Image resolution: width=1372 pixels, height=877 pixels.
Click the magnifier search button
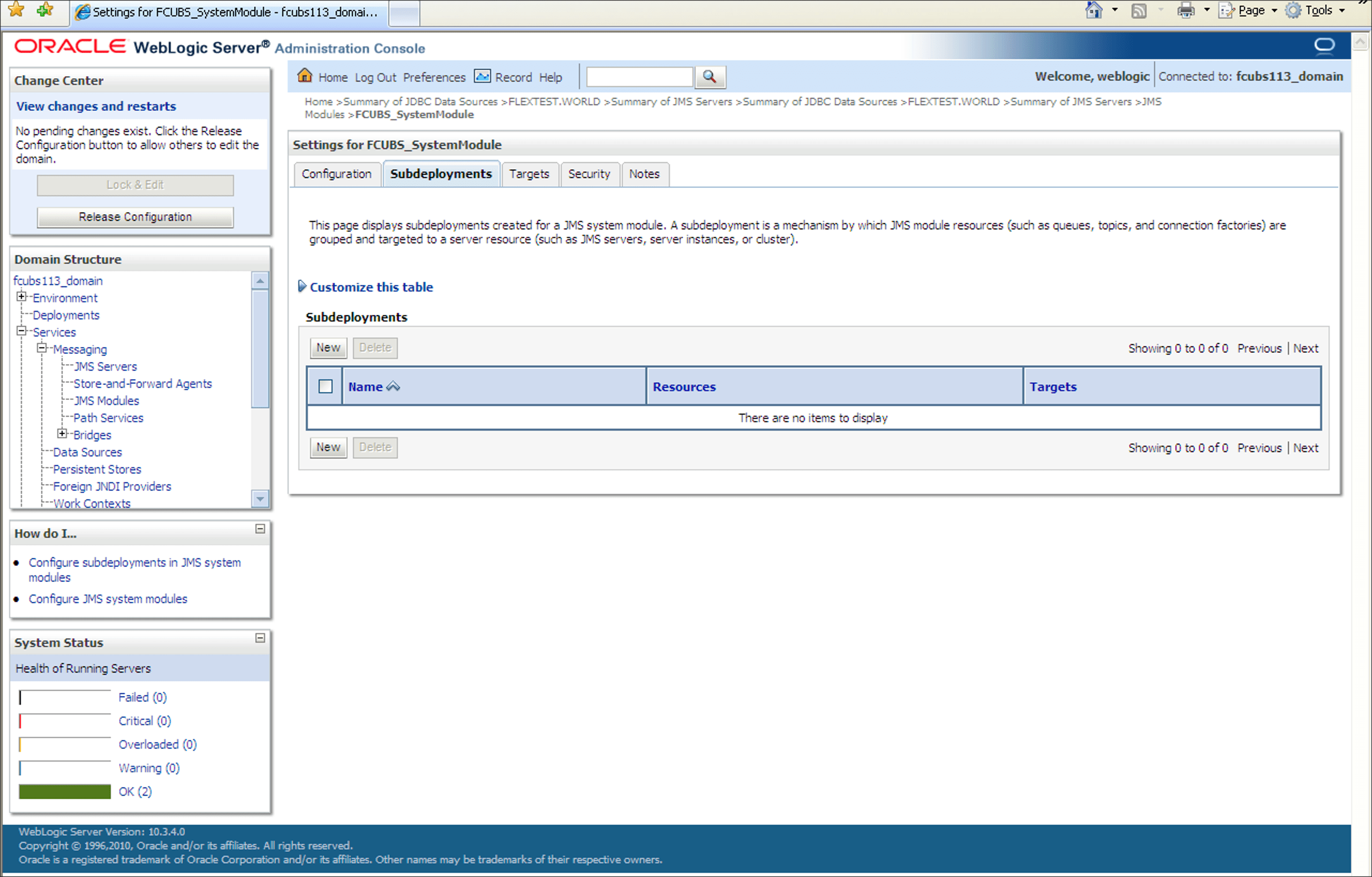(x=710, y=77)
